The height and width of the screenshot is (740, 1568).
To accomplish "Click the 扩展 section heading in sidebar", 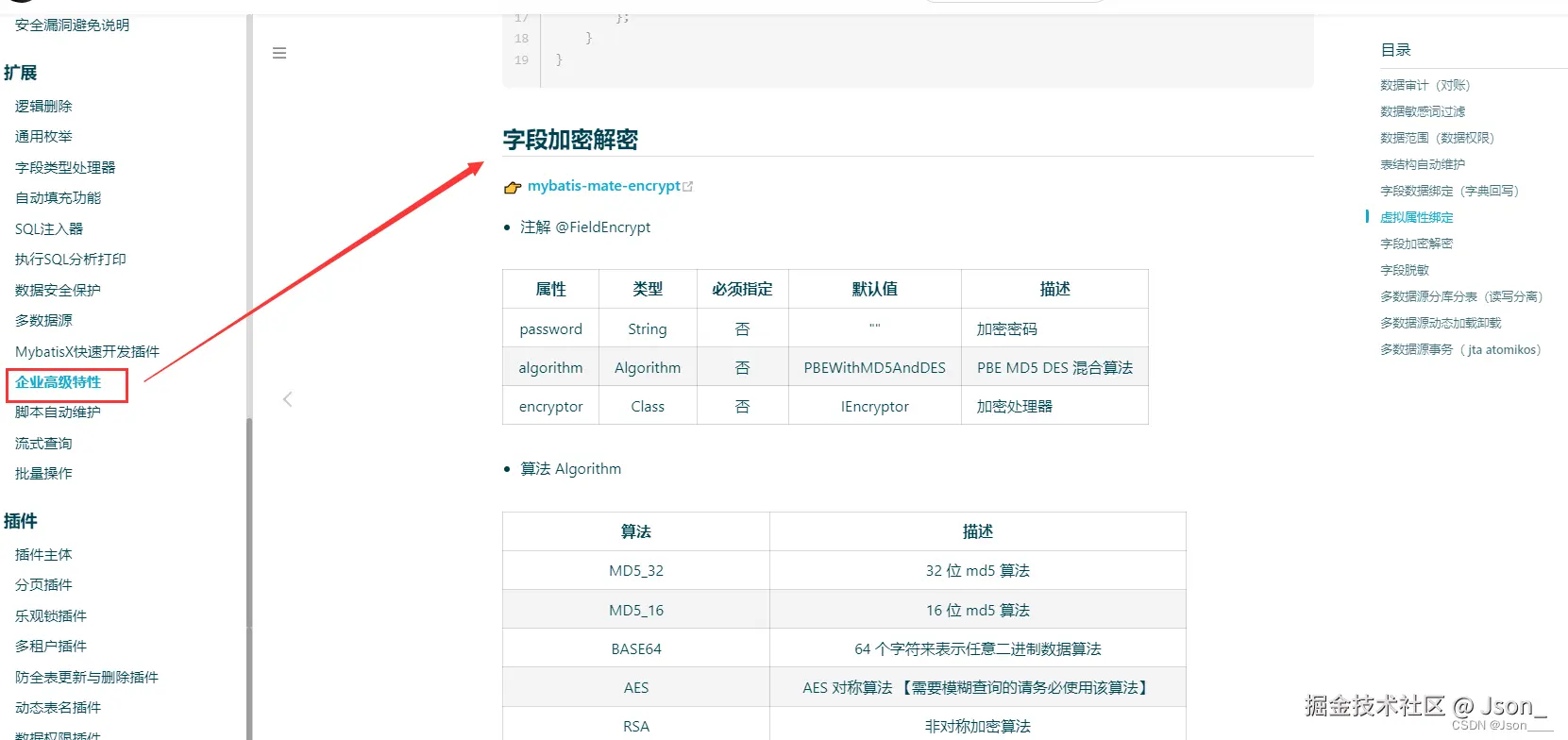I will 20,73.
